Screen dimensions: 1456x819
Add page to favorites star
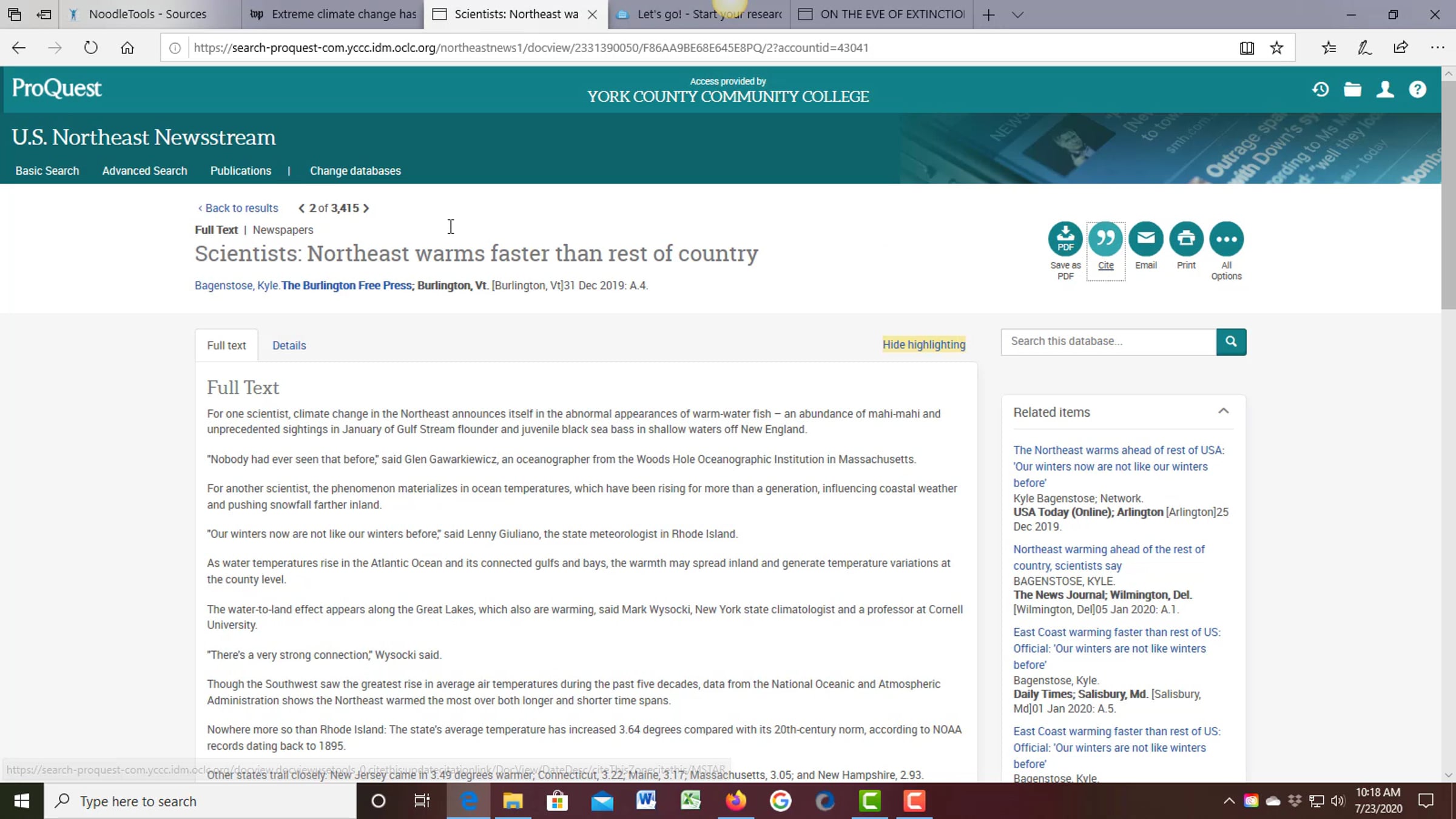pyautogui.click(x=1276, y=48)
